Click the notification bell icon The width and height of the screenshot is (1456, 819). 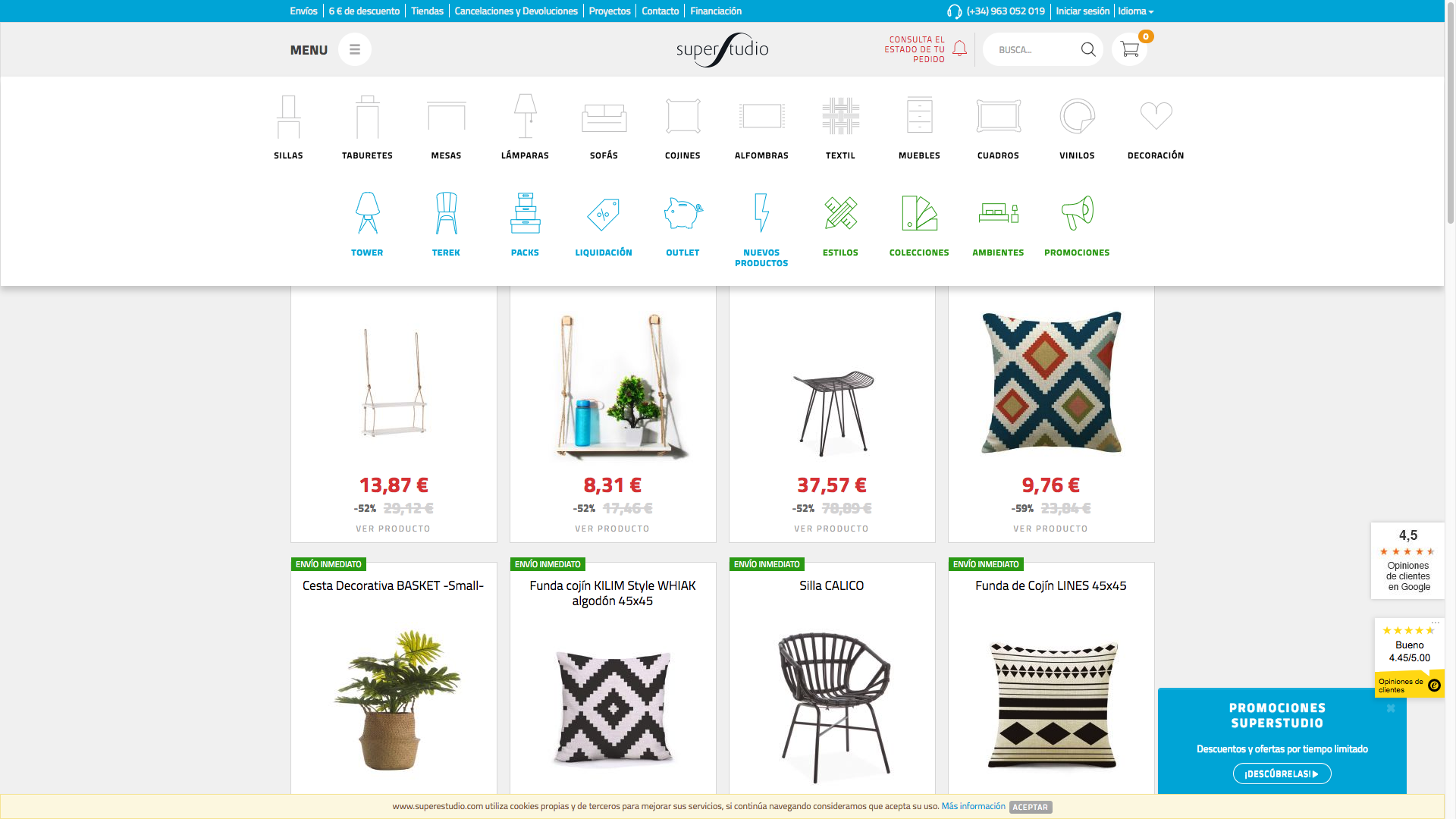click(959, 48)
